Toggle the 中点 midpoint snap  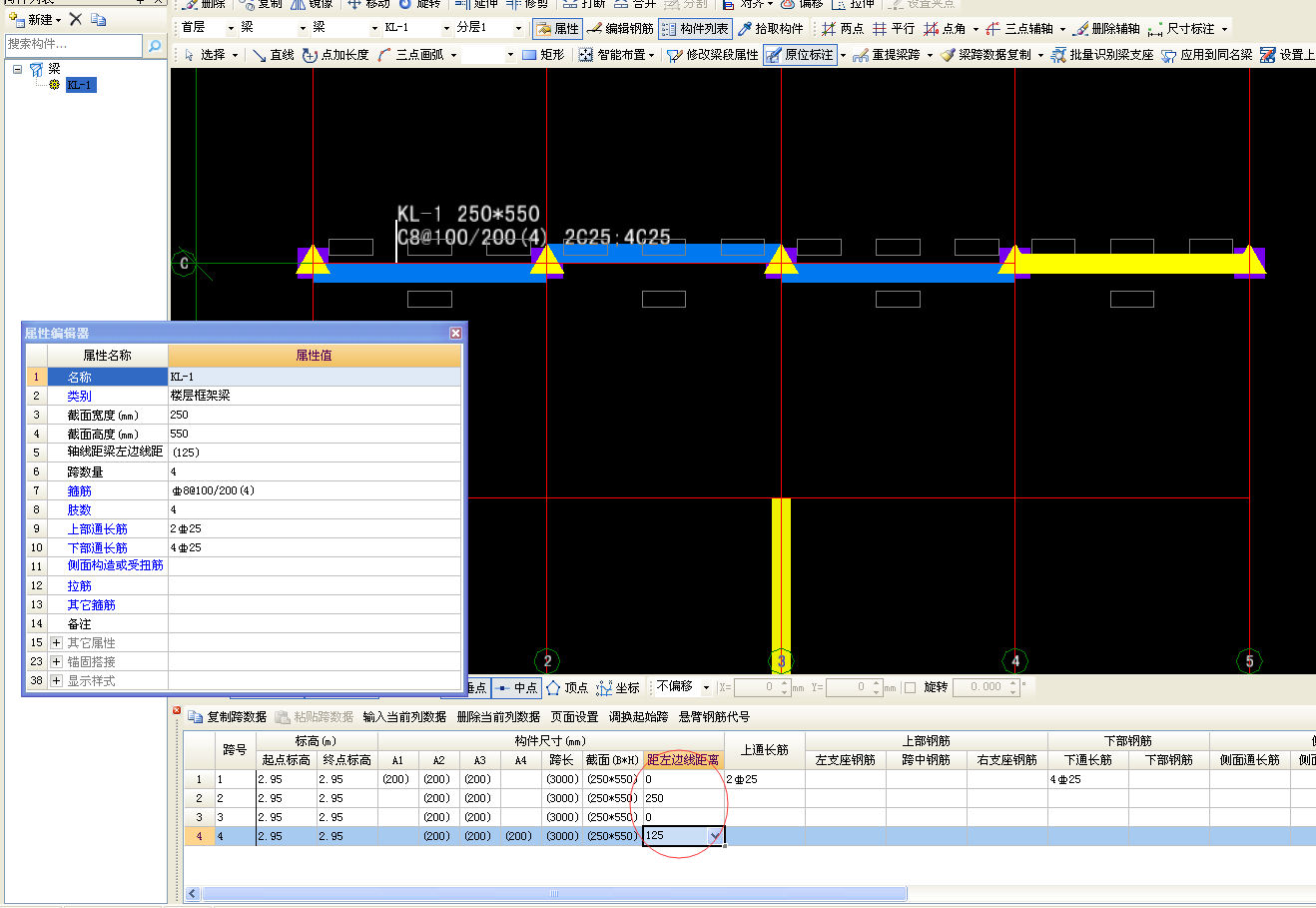[516, 687]
